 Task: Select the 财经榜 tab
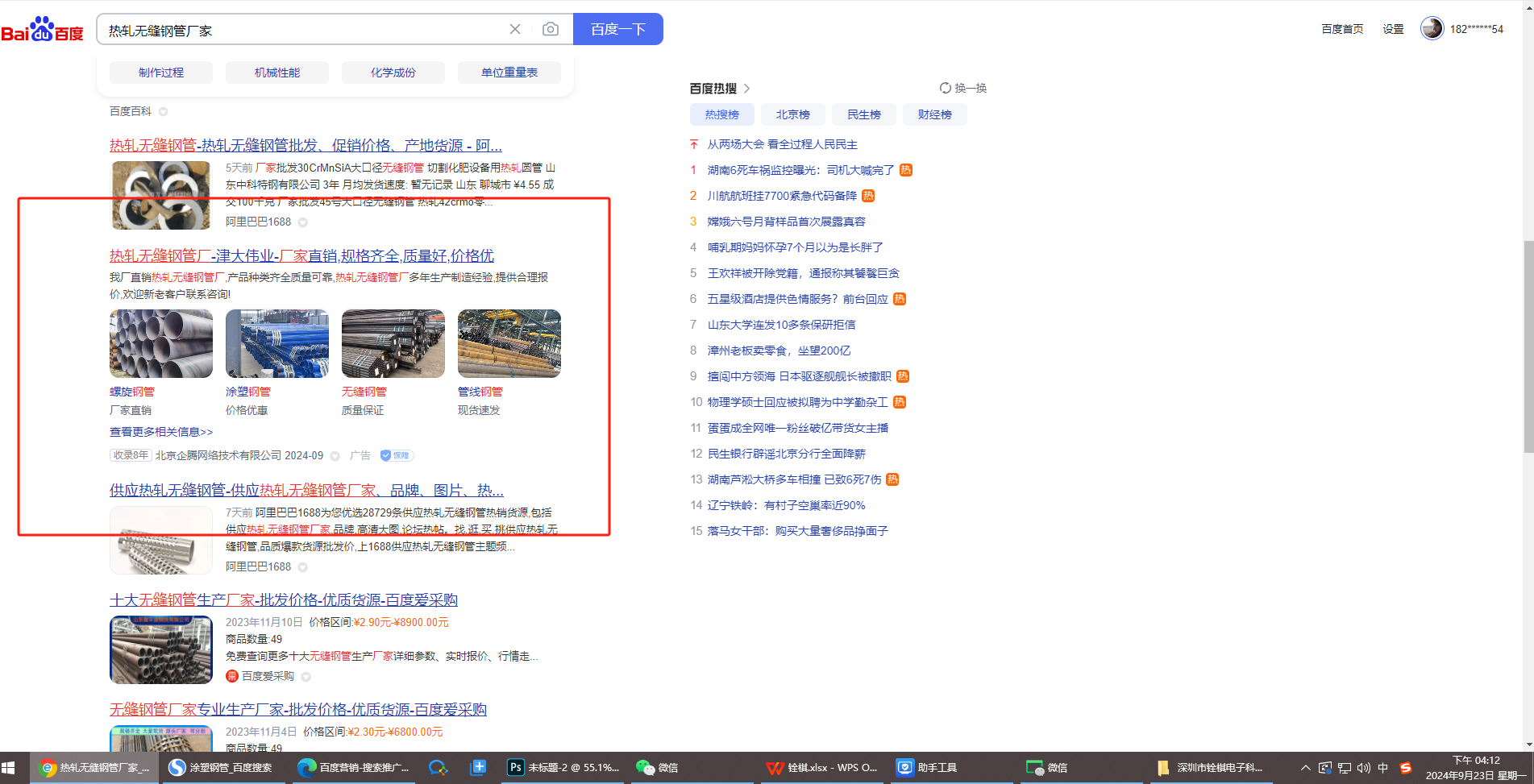(934, 114)
